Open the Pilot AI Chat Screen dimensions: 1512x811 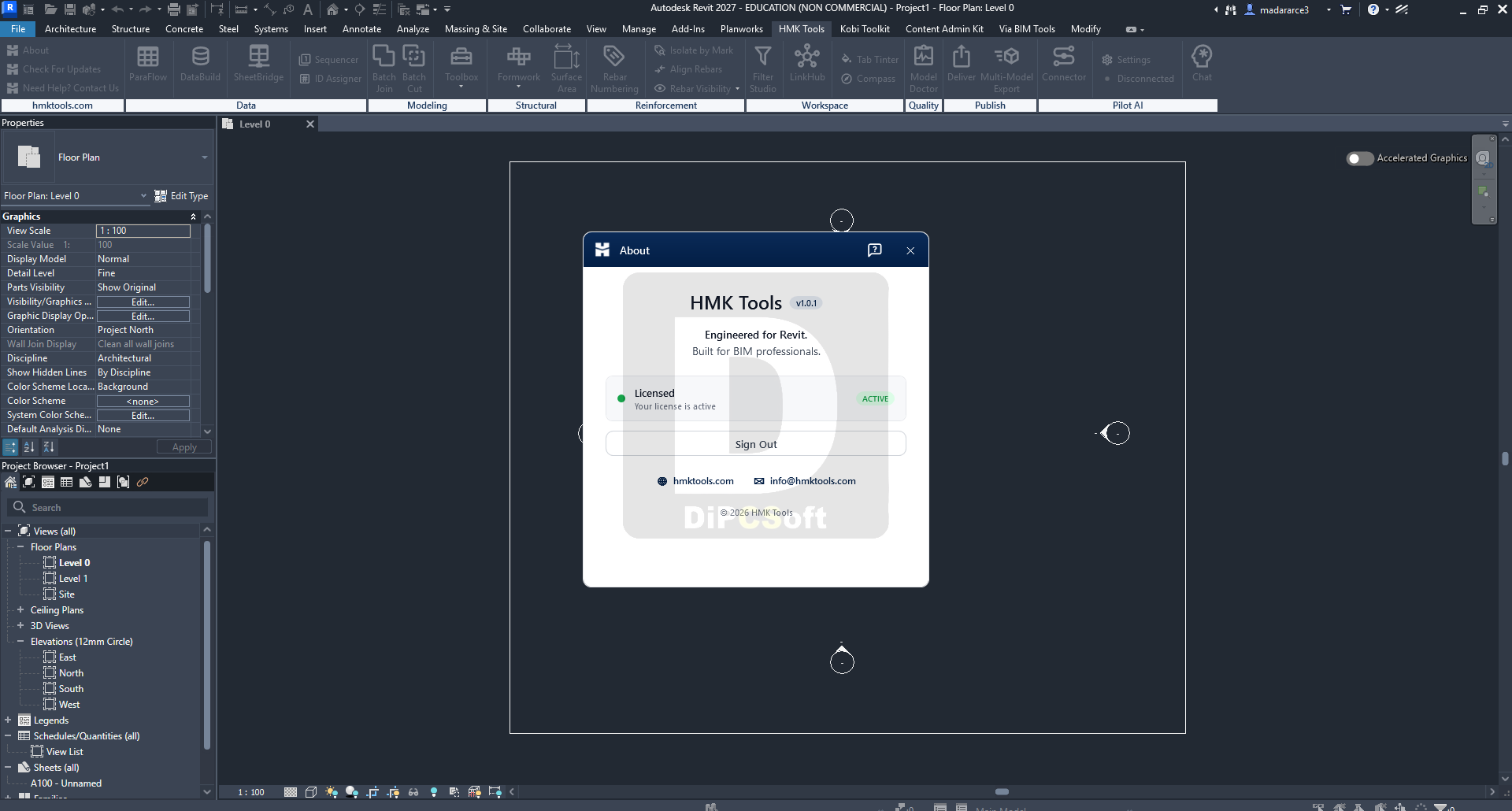click(1202, 64)
